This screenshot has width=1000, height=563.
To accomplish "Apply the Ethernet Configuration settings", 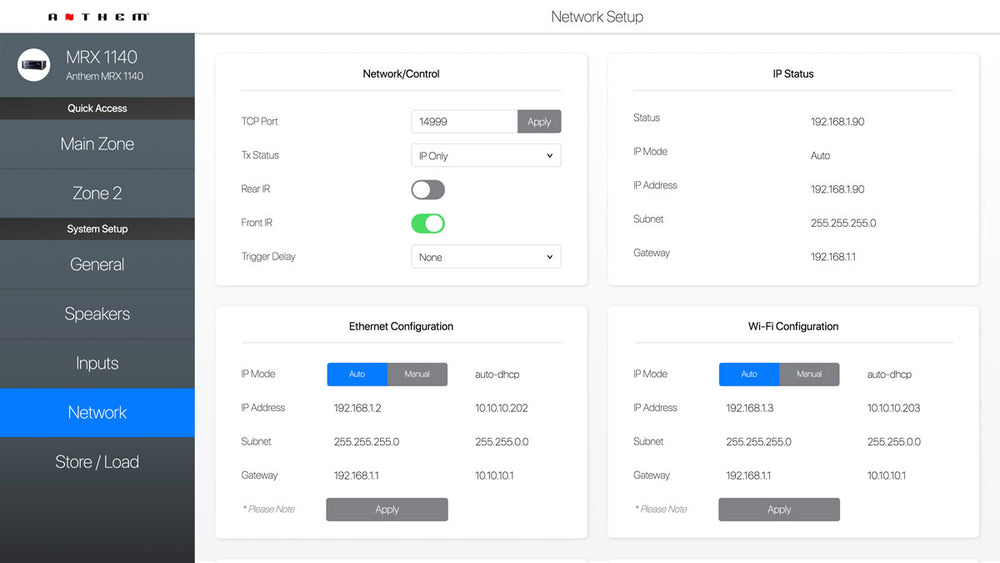I will point(387,509).
